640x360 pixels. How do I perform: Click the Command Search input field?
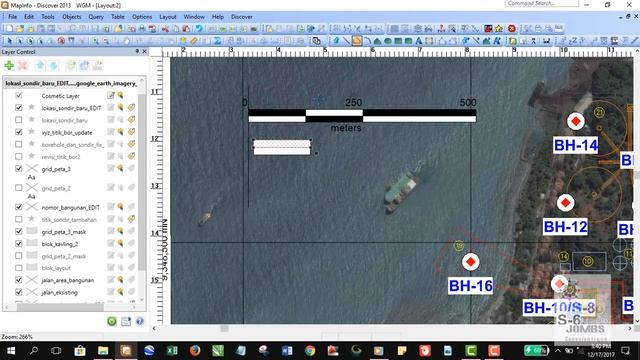[542, 4]
